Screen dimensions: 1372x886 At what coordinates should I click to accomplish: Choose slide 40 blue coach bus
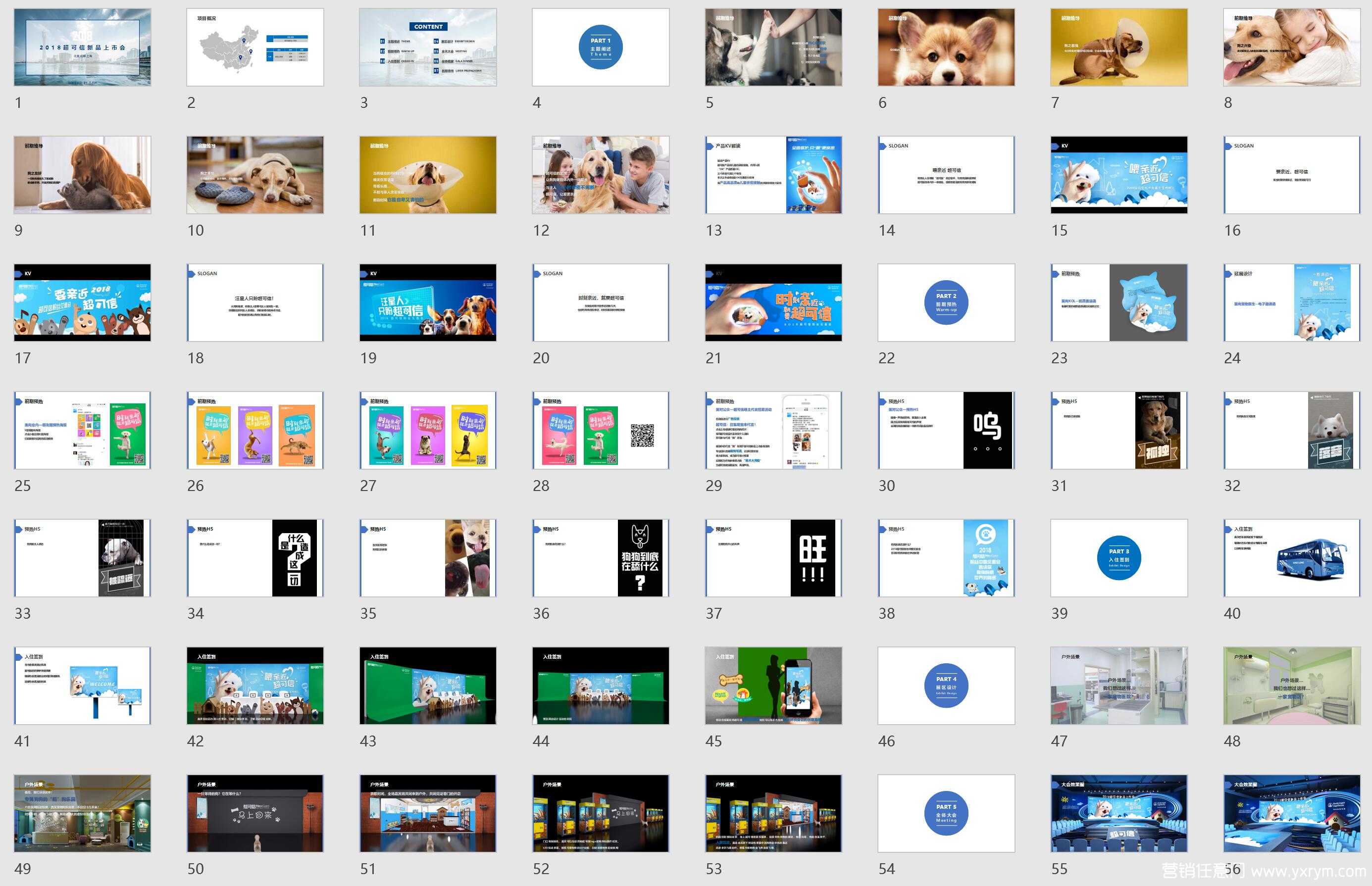coord(1292,558)
